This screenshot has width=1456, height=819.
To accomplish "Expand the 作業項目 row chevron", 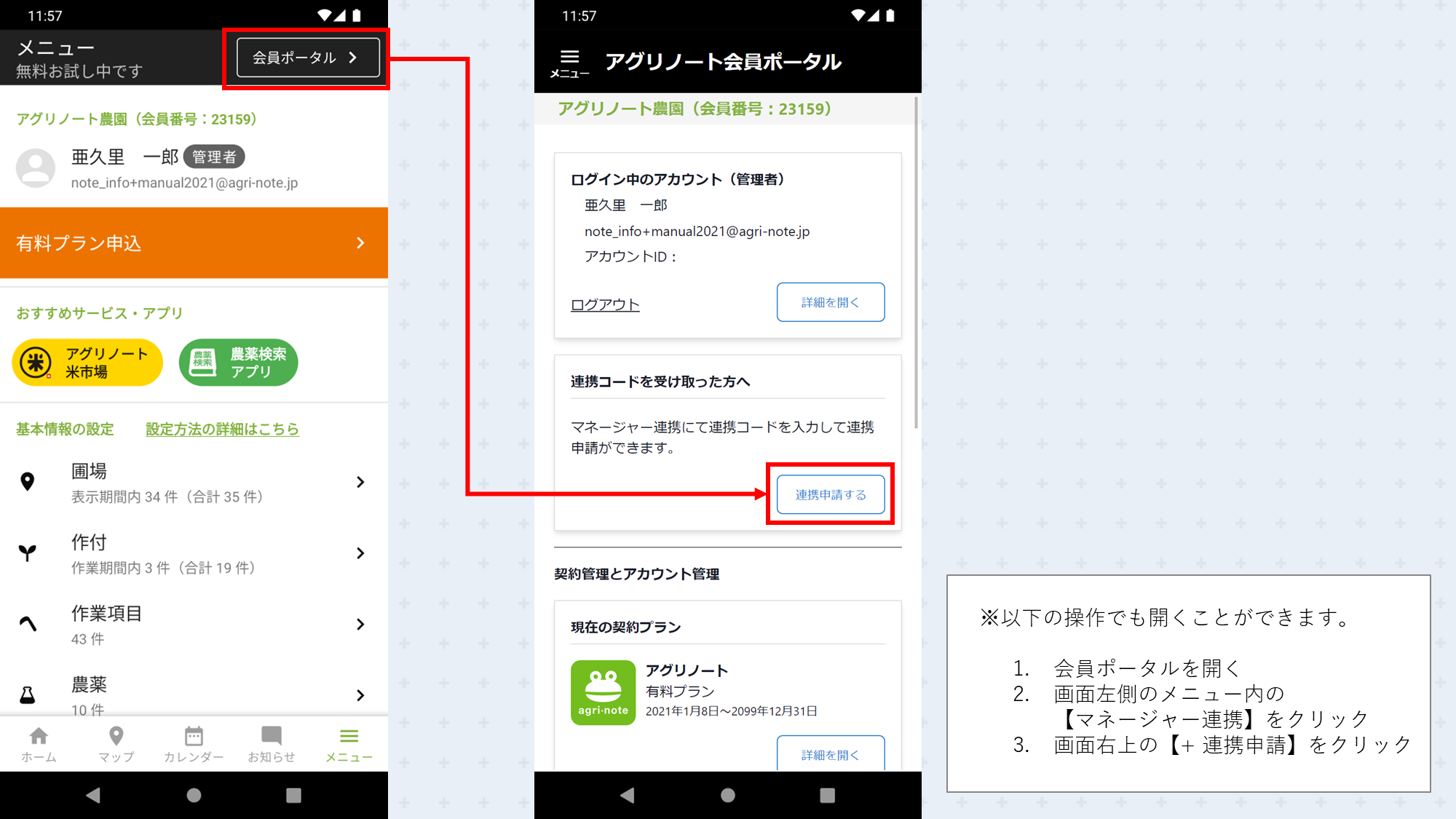I will click(x=360, y=624).
